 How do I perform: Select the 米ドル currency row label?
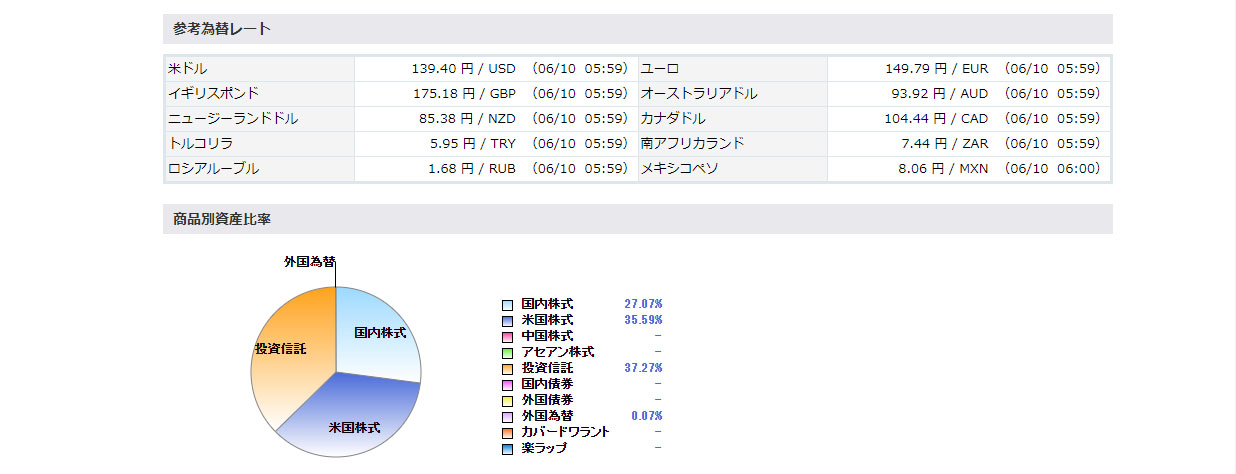click(188, 69)
